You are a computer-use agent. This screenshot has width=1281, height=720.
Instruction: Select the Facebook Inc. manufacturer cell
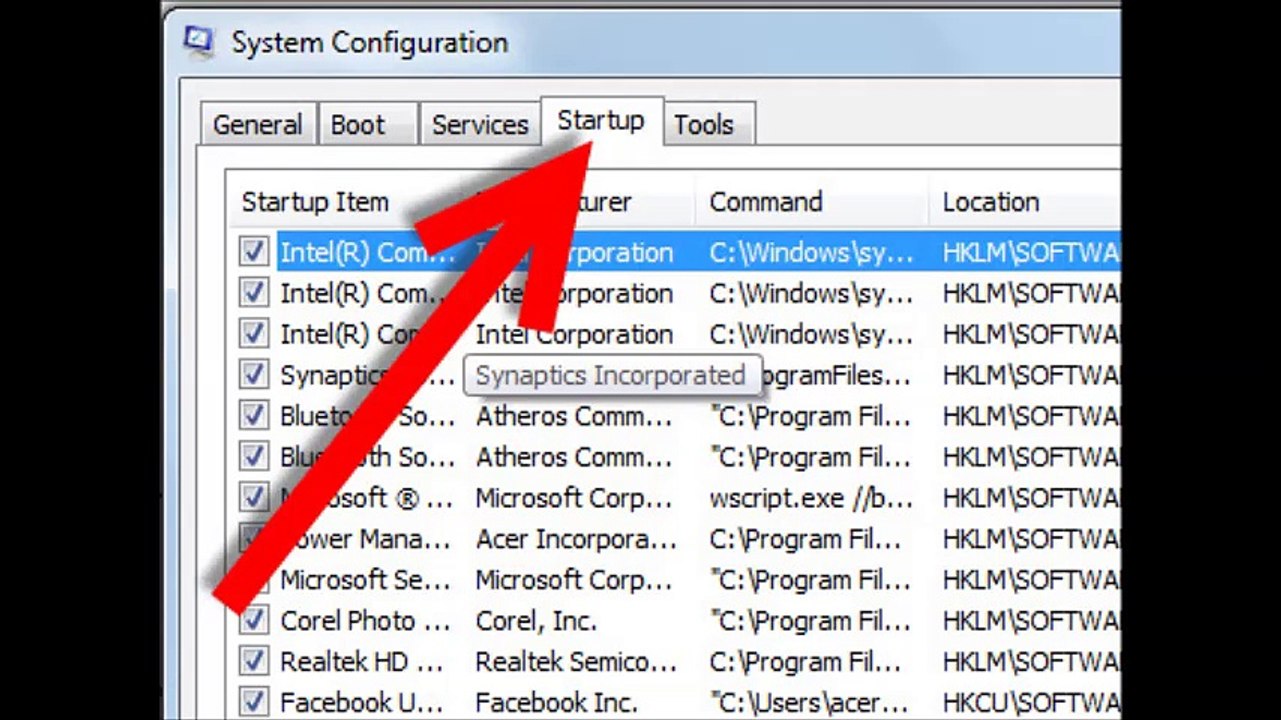(557, 703)
